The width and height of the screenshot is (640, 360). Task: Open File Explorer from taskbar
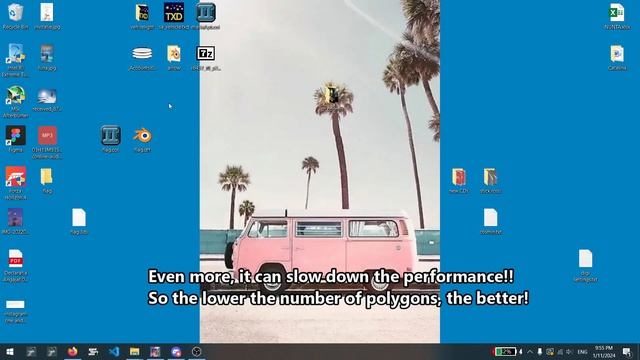click(134, 351)
